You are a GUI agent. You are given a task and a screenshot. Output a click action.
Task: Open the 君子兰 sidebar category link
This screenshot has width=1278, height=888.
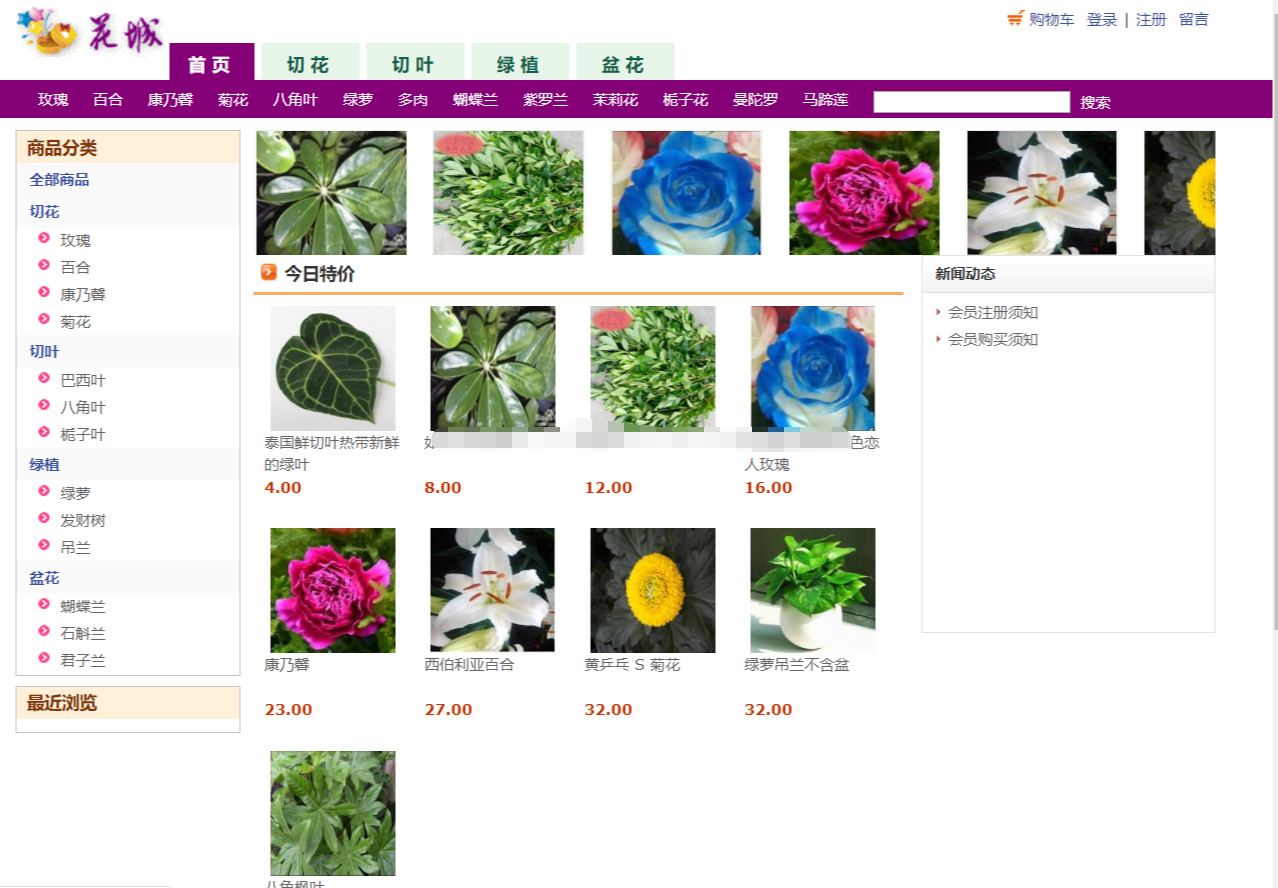click(x=83, y=661)
